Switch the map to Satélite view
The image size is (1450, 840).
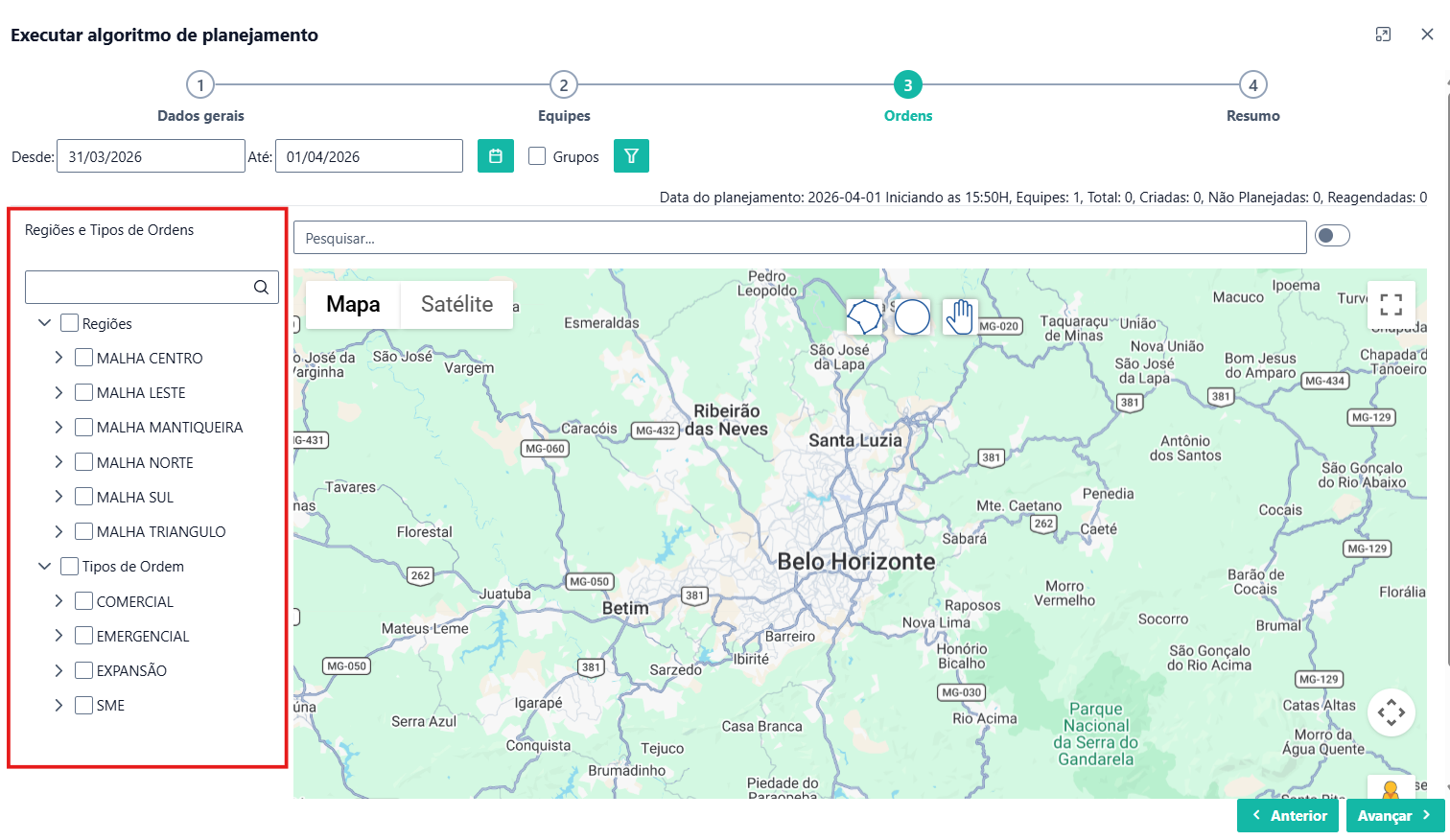click(456, 304)
